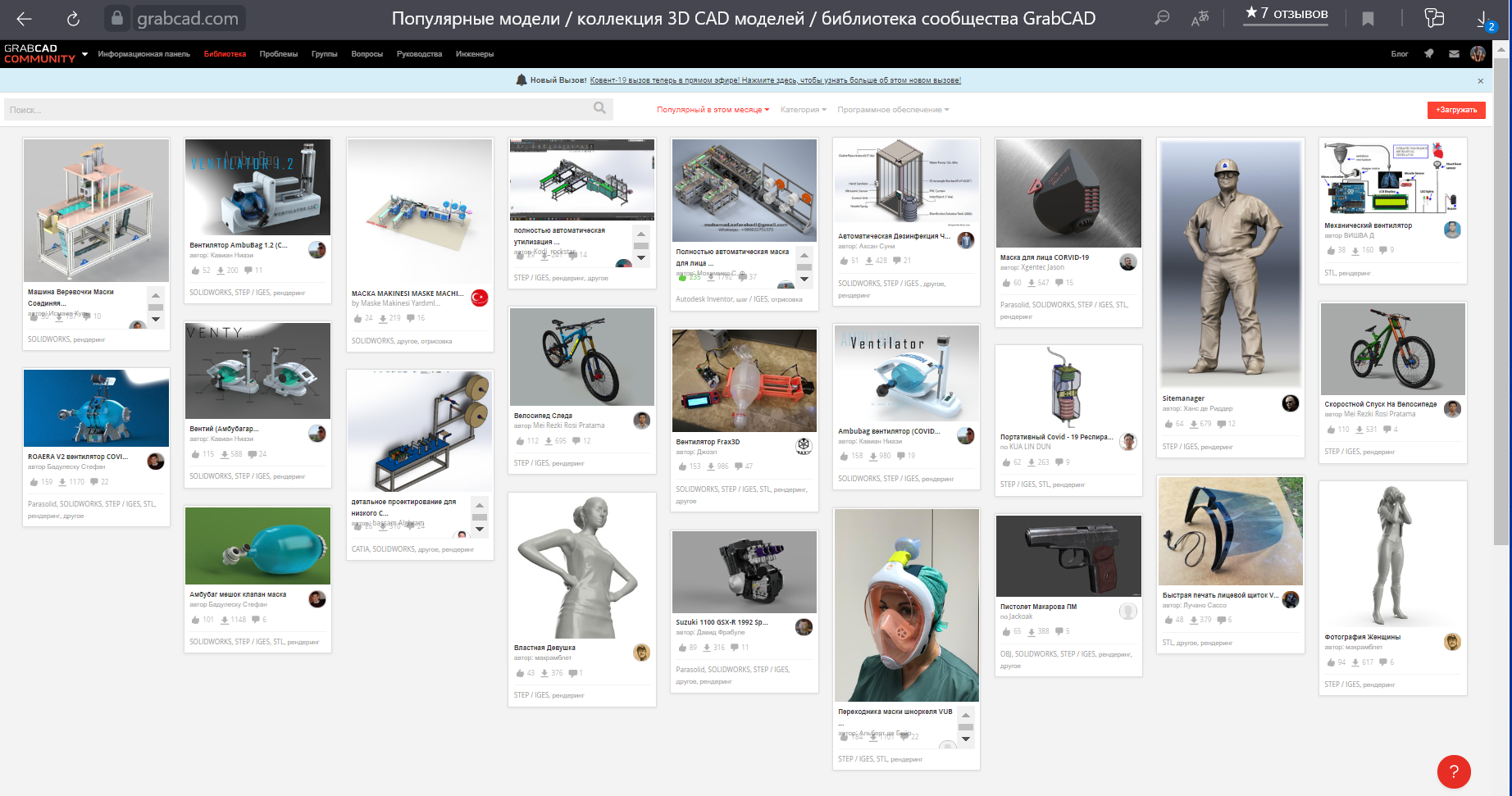The width and height of the screenshot is (1512, 796).
Task: Click thumbs-up icon on Suzuki 1100 GSX-R card
Action: (681, 648)
